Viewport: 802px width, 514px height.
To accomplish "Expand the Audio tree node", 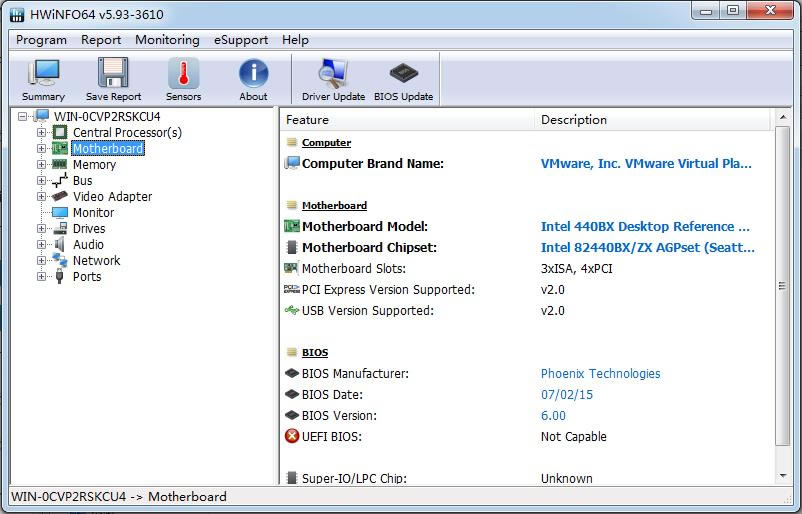I will [41, 244].
